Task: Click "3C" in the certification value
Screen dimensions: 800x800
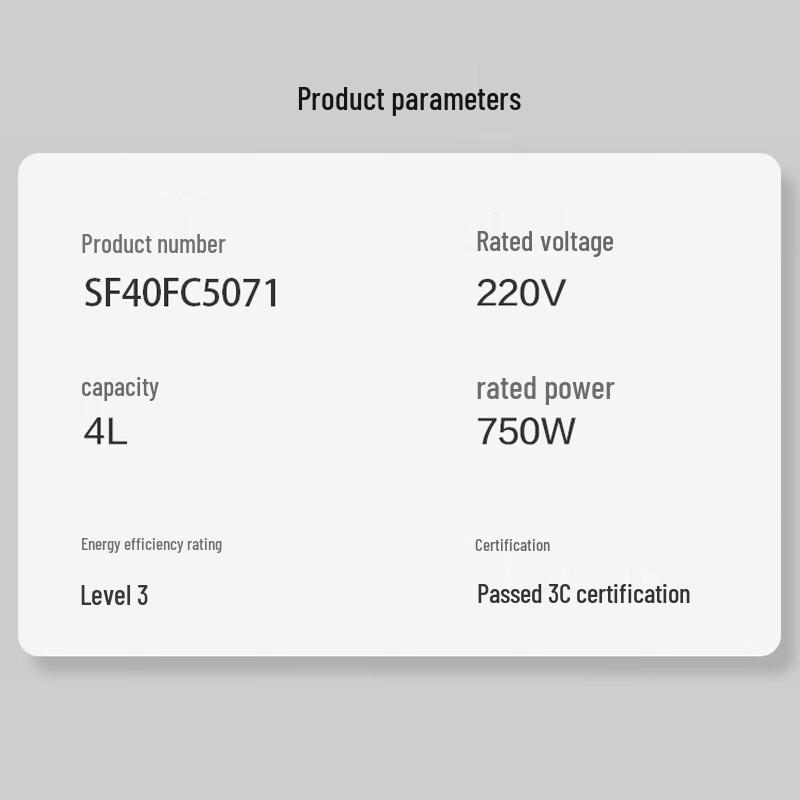Action: (x=559, y=594)
